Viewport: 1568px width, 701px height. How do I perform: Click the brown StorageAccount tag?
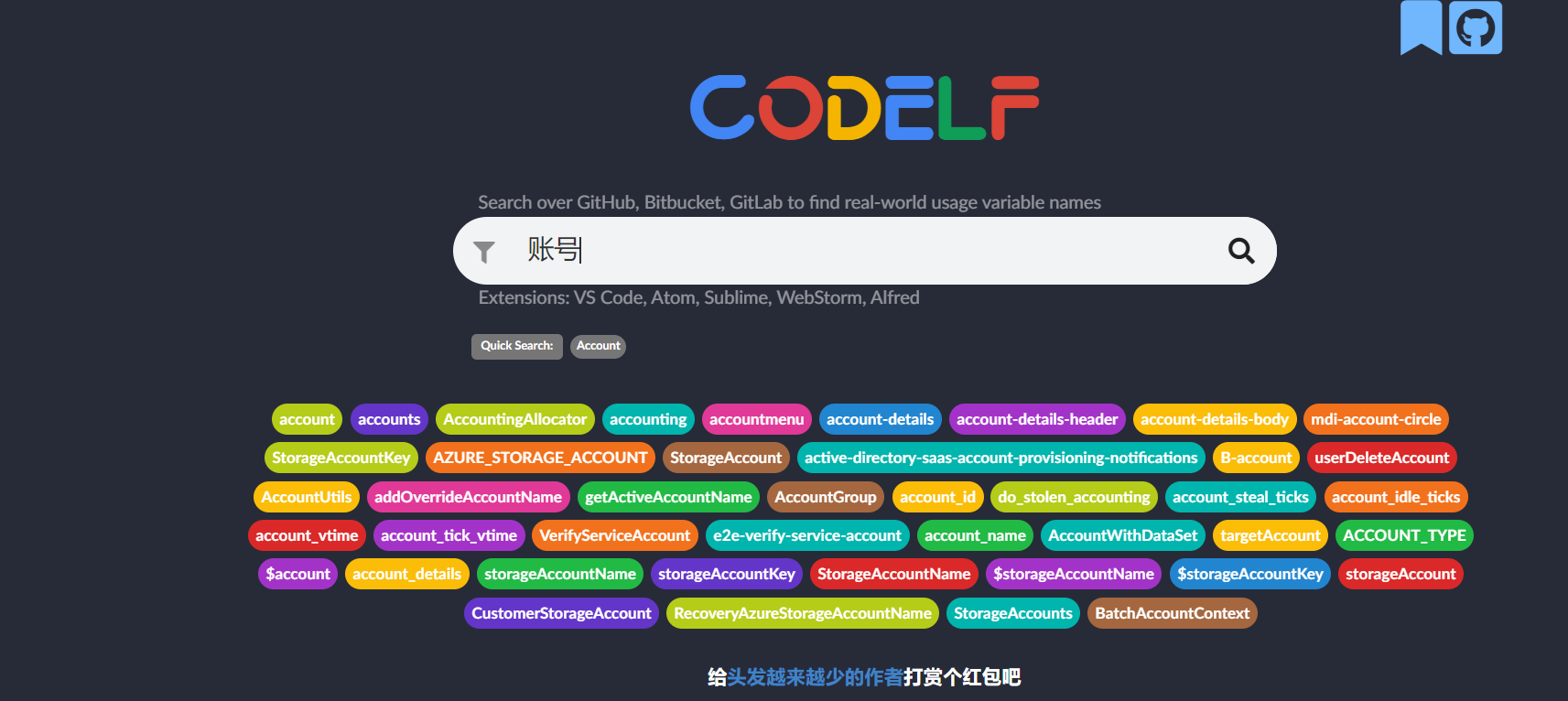click(x=726, y=458)
